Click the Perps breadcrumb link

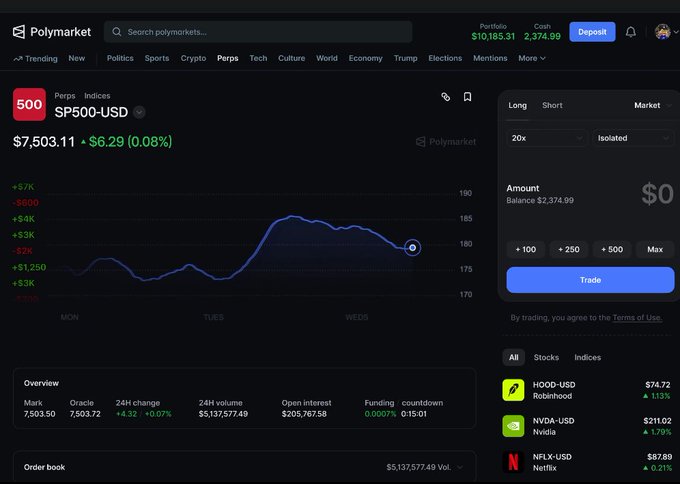point(65,96)
